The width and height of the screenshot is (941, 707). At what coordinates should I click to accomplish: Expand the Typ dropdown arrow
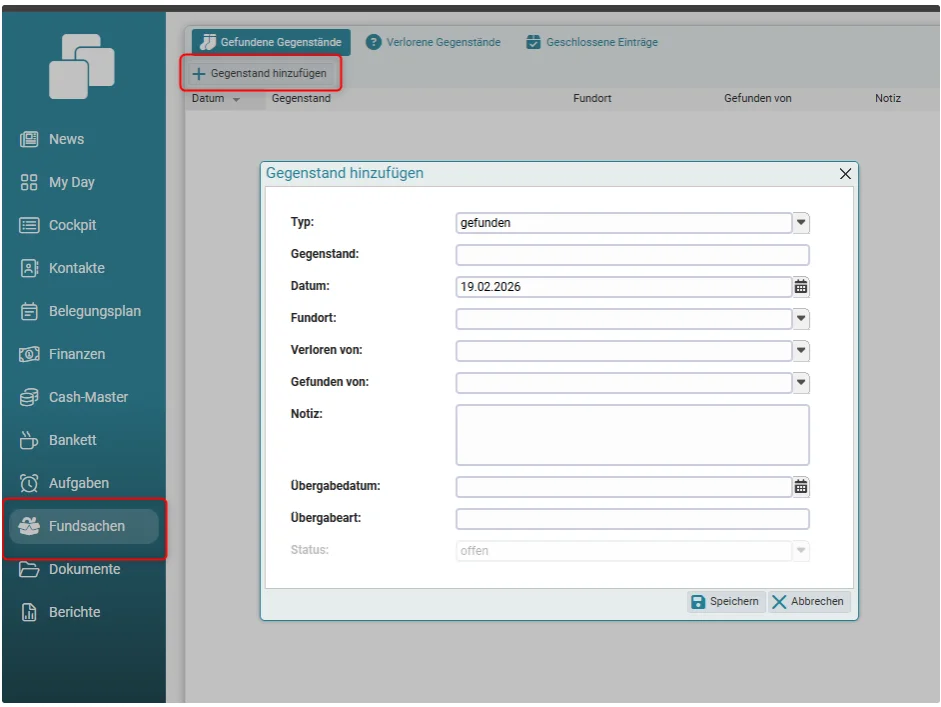(801, 223)
